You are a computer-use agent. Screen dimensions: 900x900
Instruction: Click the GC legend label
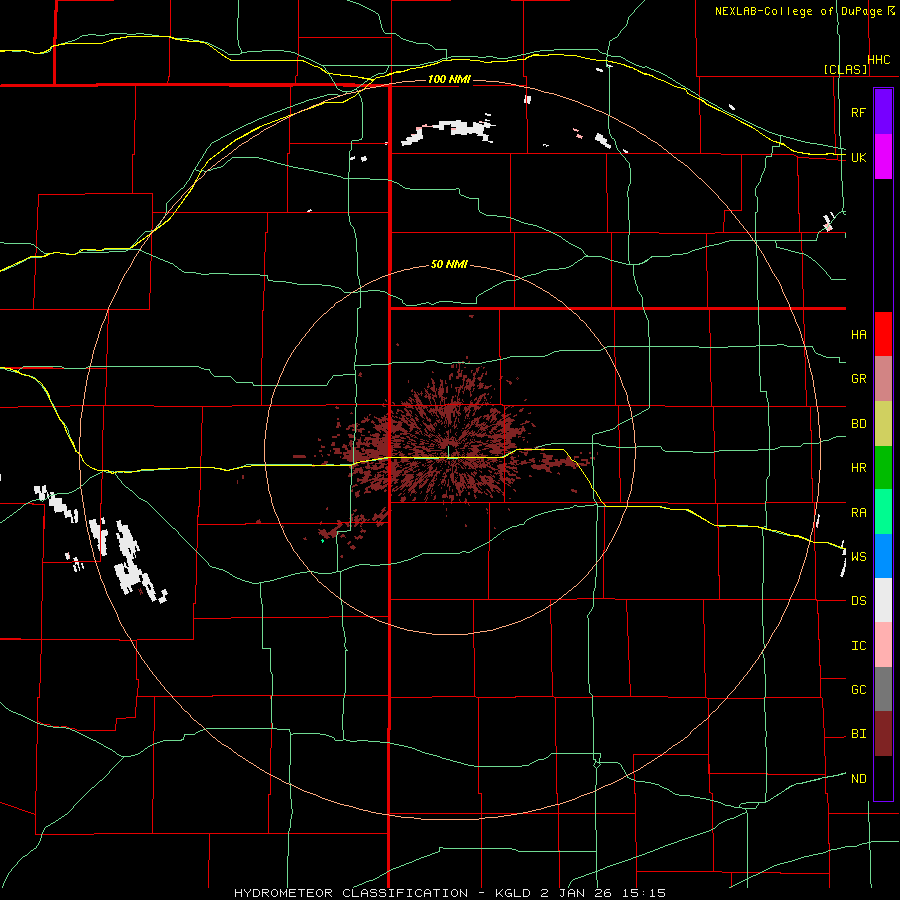[x=858, y=690]
